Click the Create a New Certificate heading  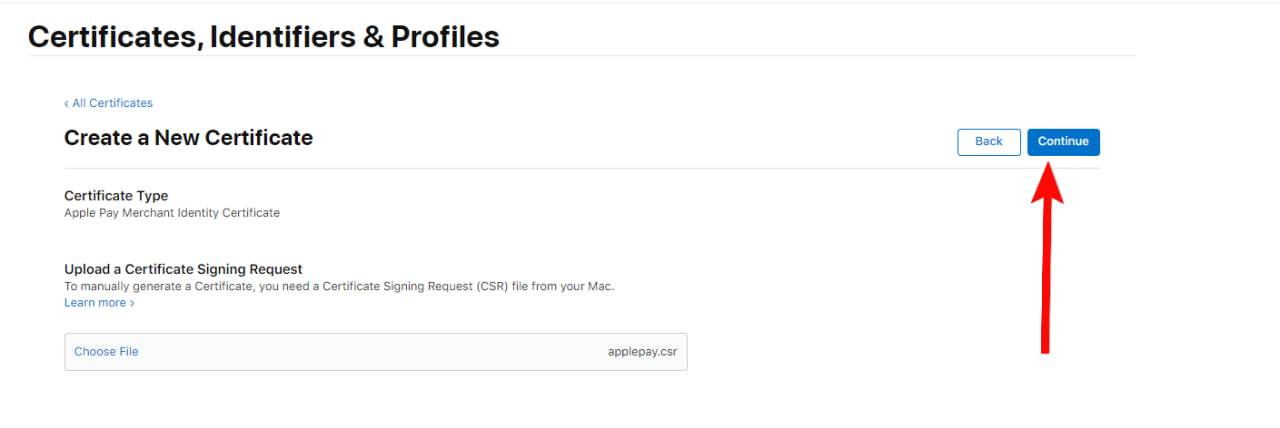click(188, 138)
